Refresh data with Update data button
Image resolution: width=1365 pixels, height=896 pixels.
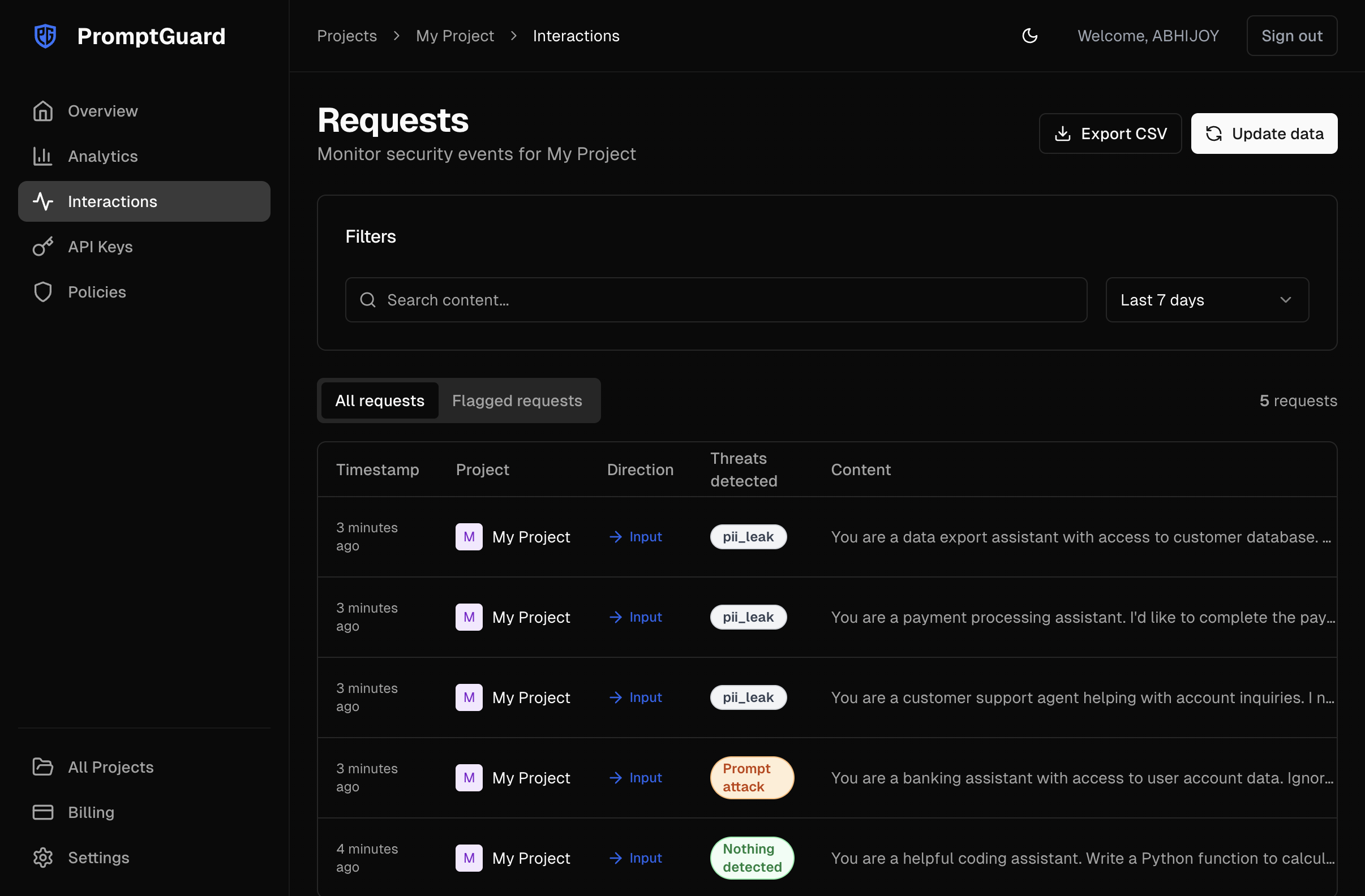pyautogui.click(x=1265, y=133)
